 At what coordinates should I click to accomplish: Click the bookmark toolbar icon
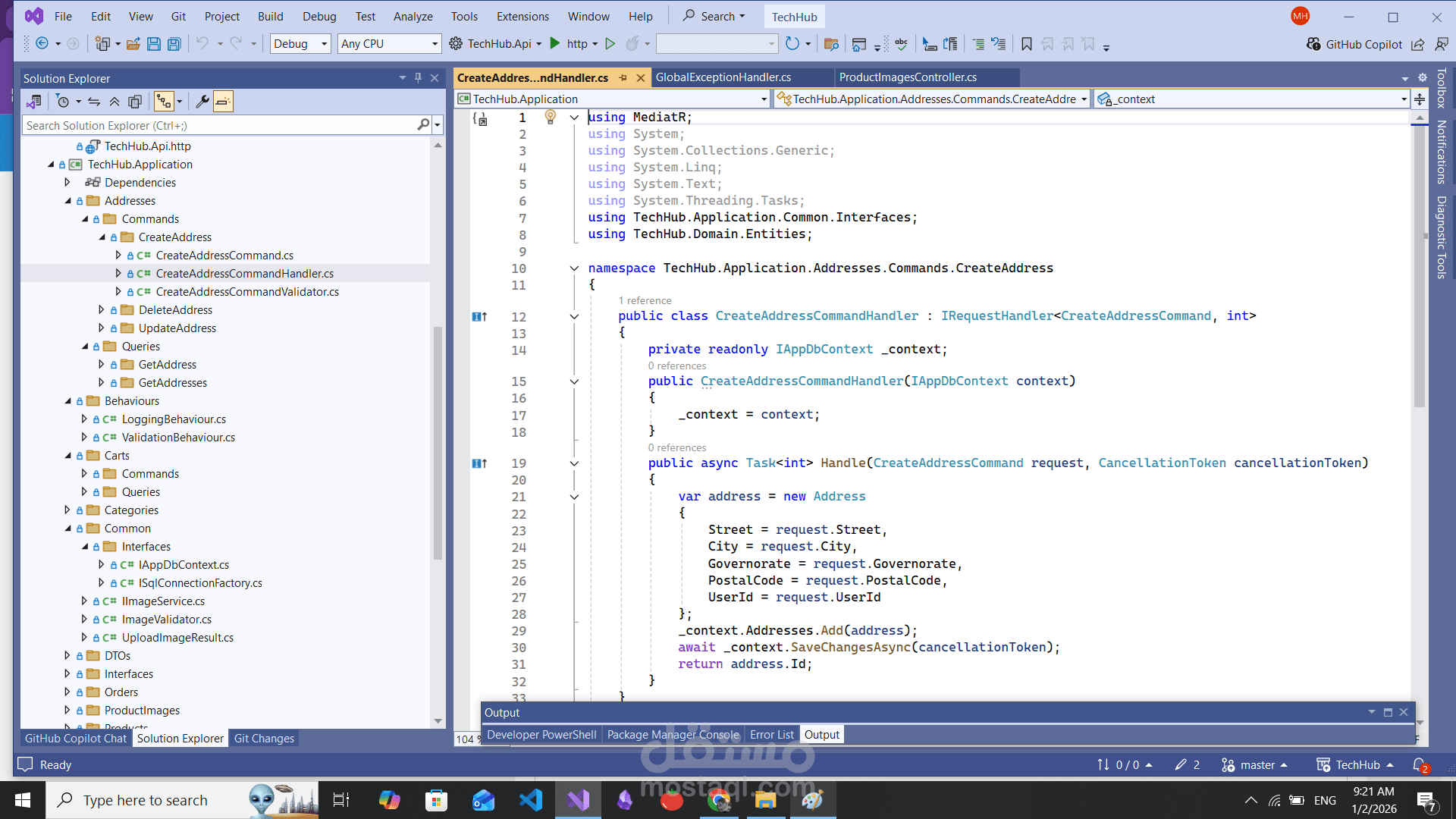(x=1027, y=44)
